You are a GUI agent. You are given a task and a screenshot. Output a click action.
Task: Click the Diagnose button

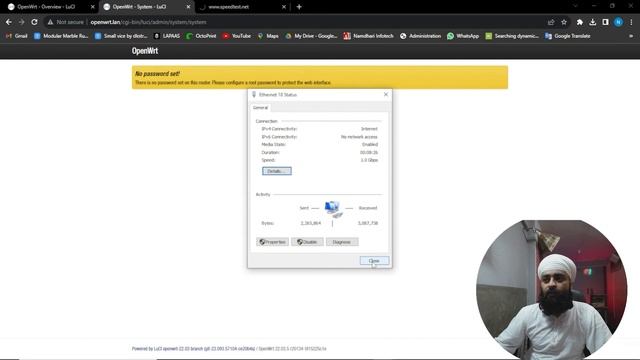coord(342,242)
